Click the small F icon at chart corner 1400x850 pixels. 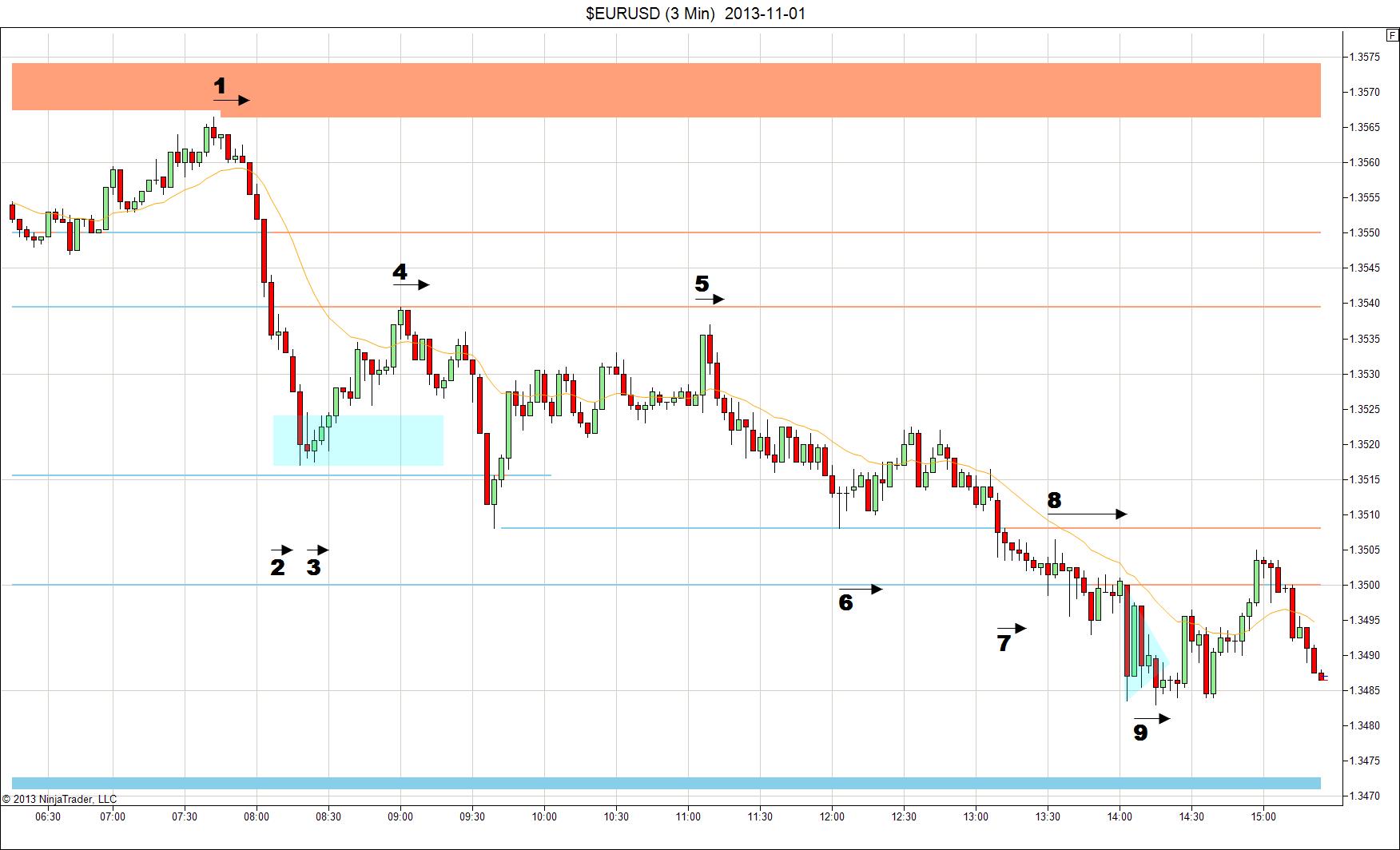click(x=1393, y=35)
